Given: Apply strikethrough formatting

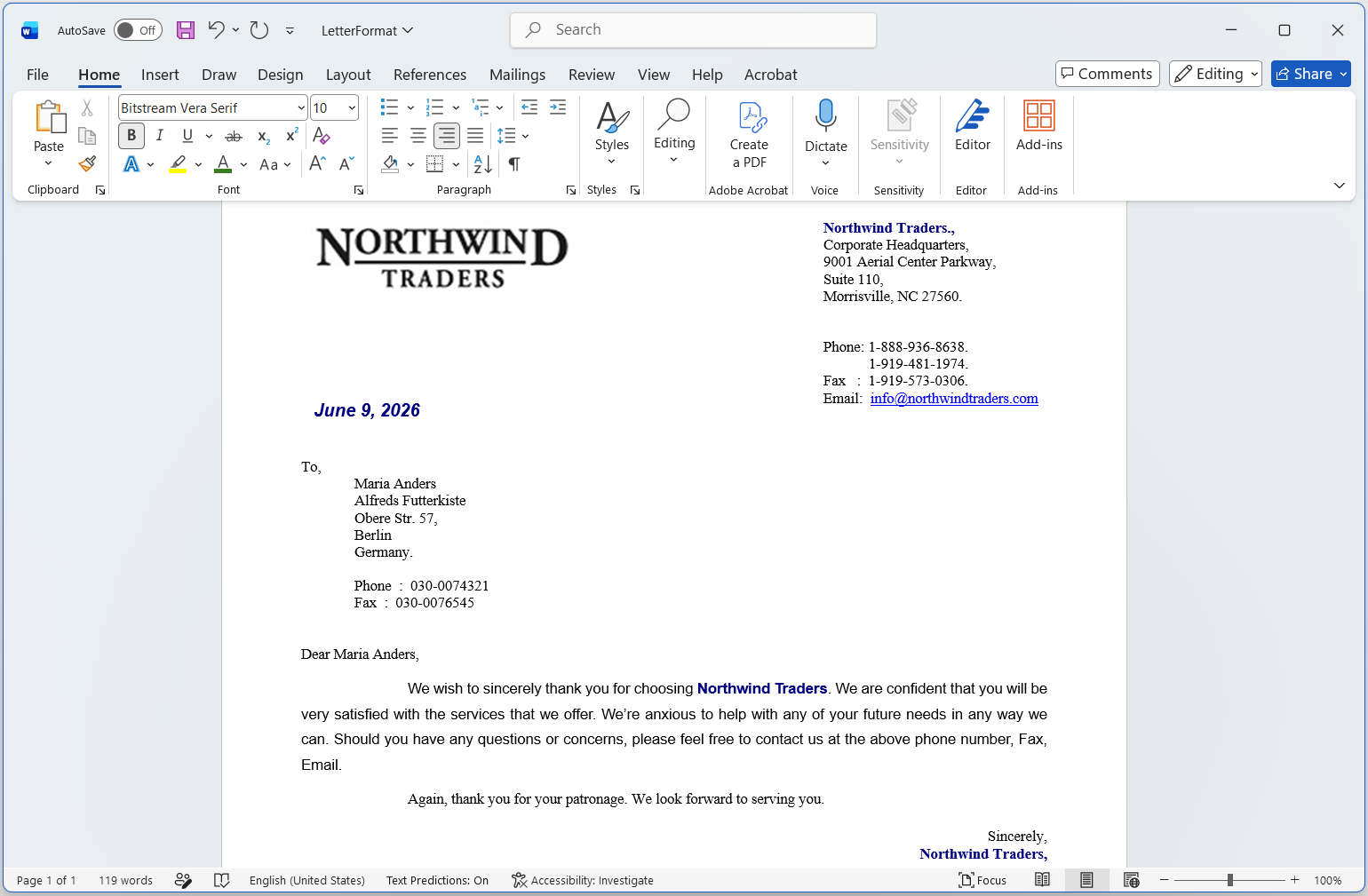Looking at the screenshot, I should [x=234, y=136].
